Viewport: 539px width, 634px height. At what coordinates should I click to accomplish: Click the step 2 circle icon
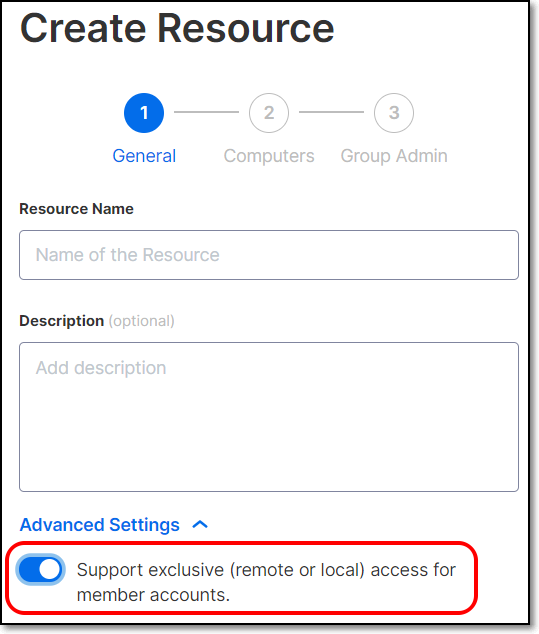(x=269, y=113)
